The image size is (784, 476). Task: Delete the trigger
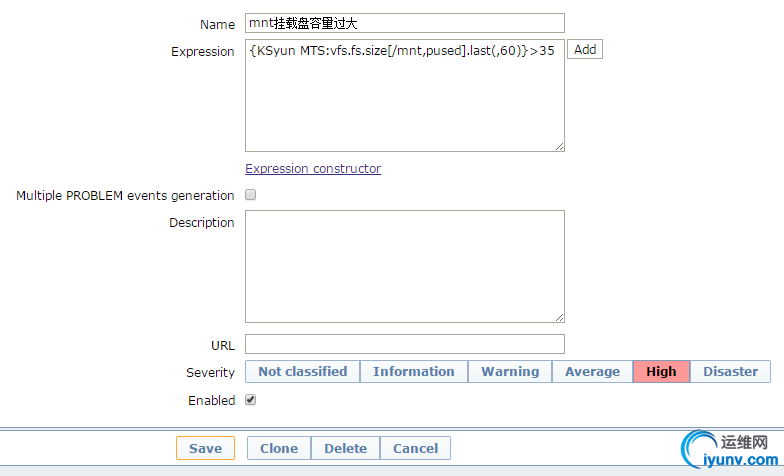click(x=345, y=448)
